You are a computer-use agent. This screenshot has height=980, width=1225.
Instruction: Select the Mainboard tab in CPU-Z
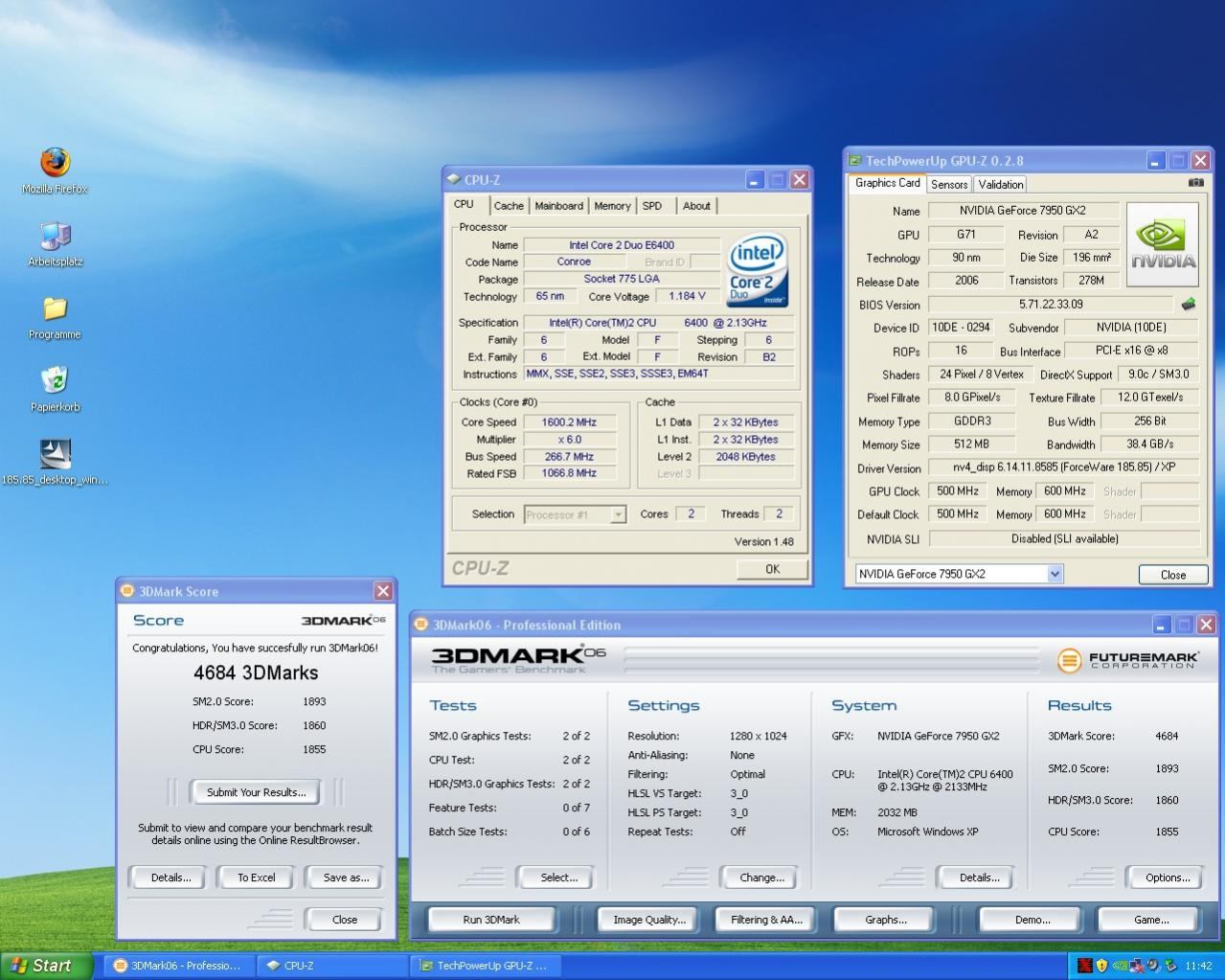(558, 206)
